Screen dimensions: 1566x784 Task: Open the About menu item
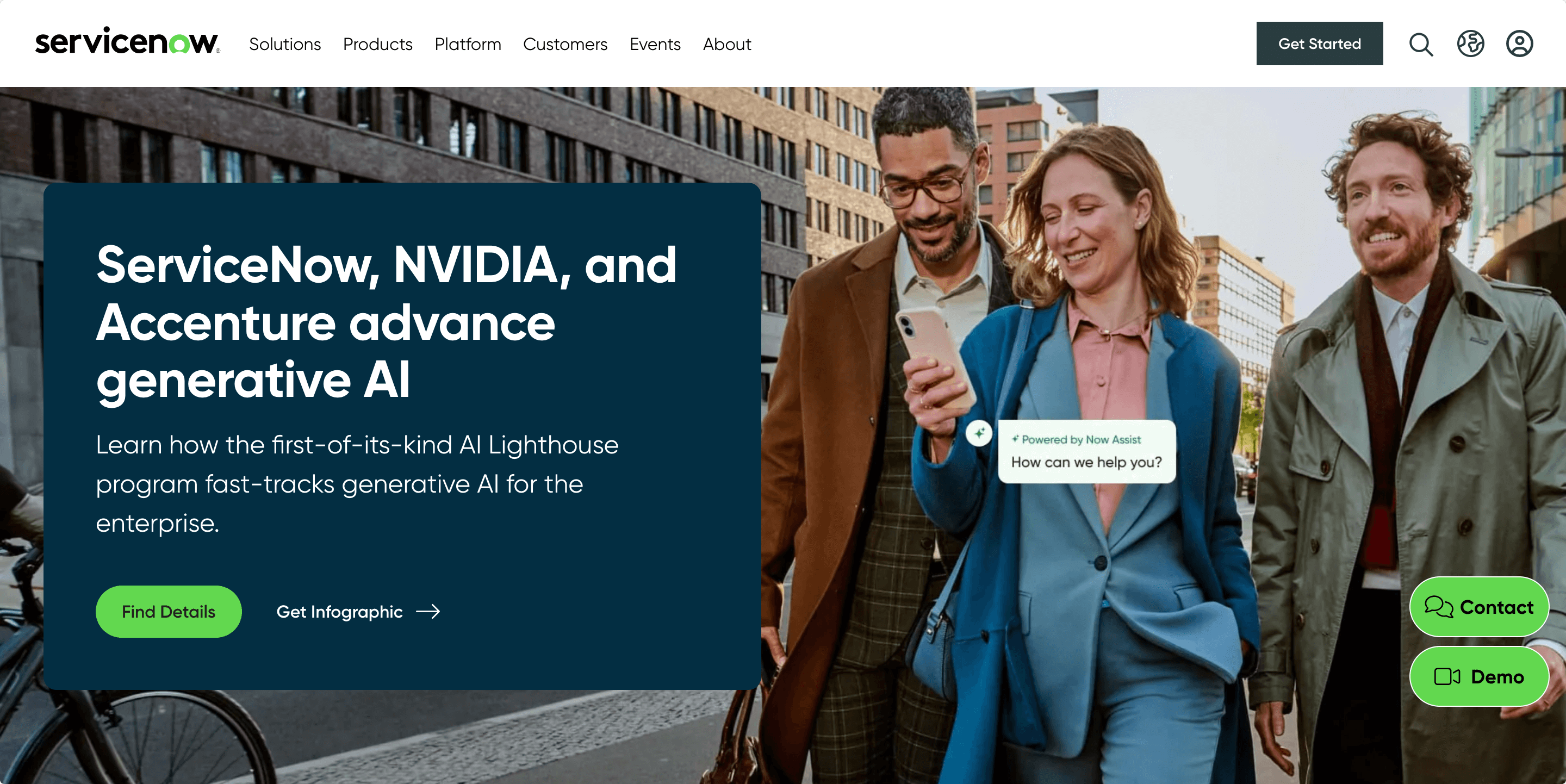727,43
